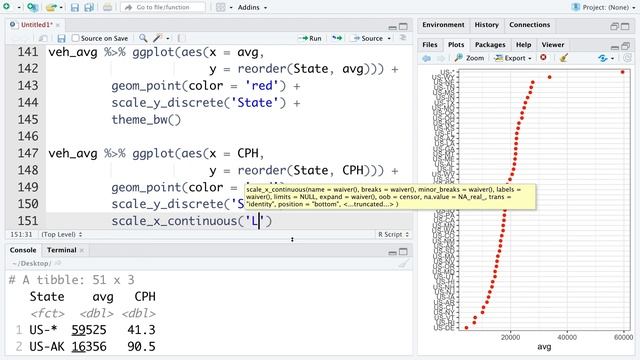Click the Save All documents icon
Viewport: 640px width, 360px height.
click(x=89, y=7)
